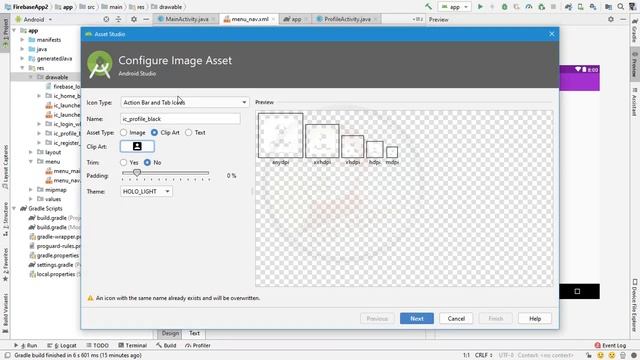Open the Build tool window
640x360 pixels.
tap(166, 345)
